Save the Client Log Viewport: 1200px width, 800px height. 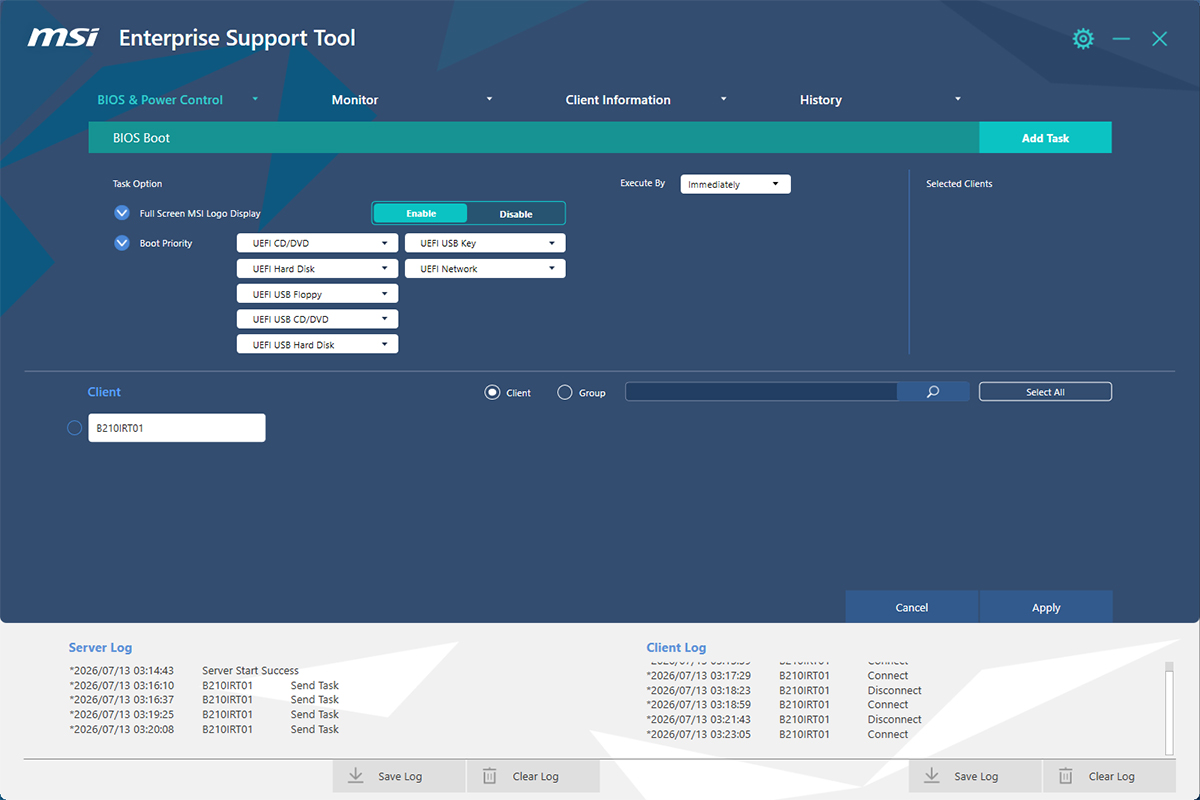(975, 776)
